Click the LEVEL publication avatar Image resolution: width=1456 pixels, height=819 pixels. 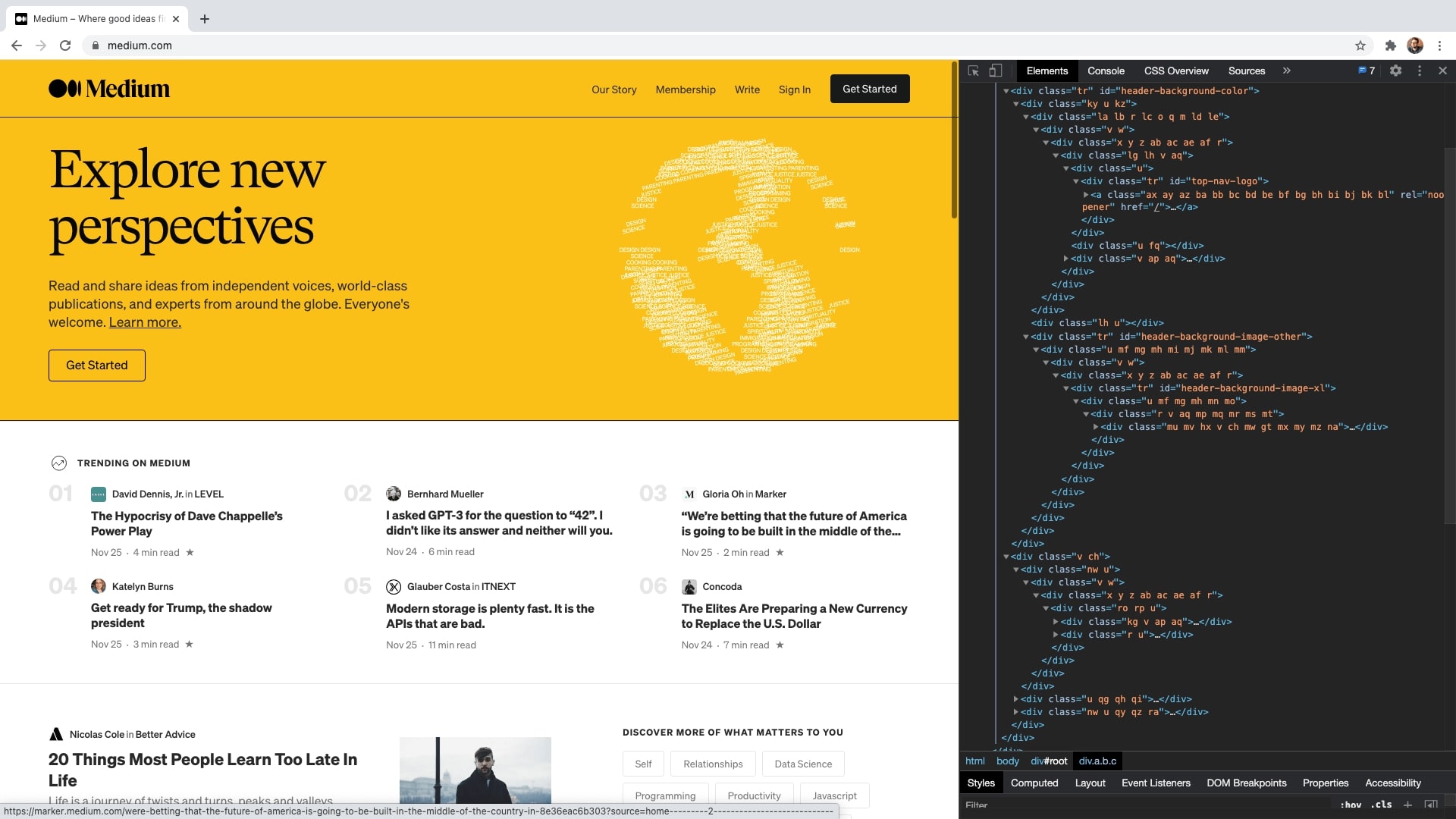coord(99,494)
